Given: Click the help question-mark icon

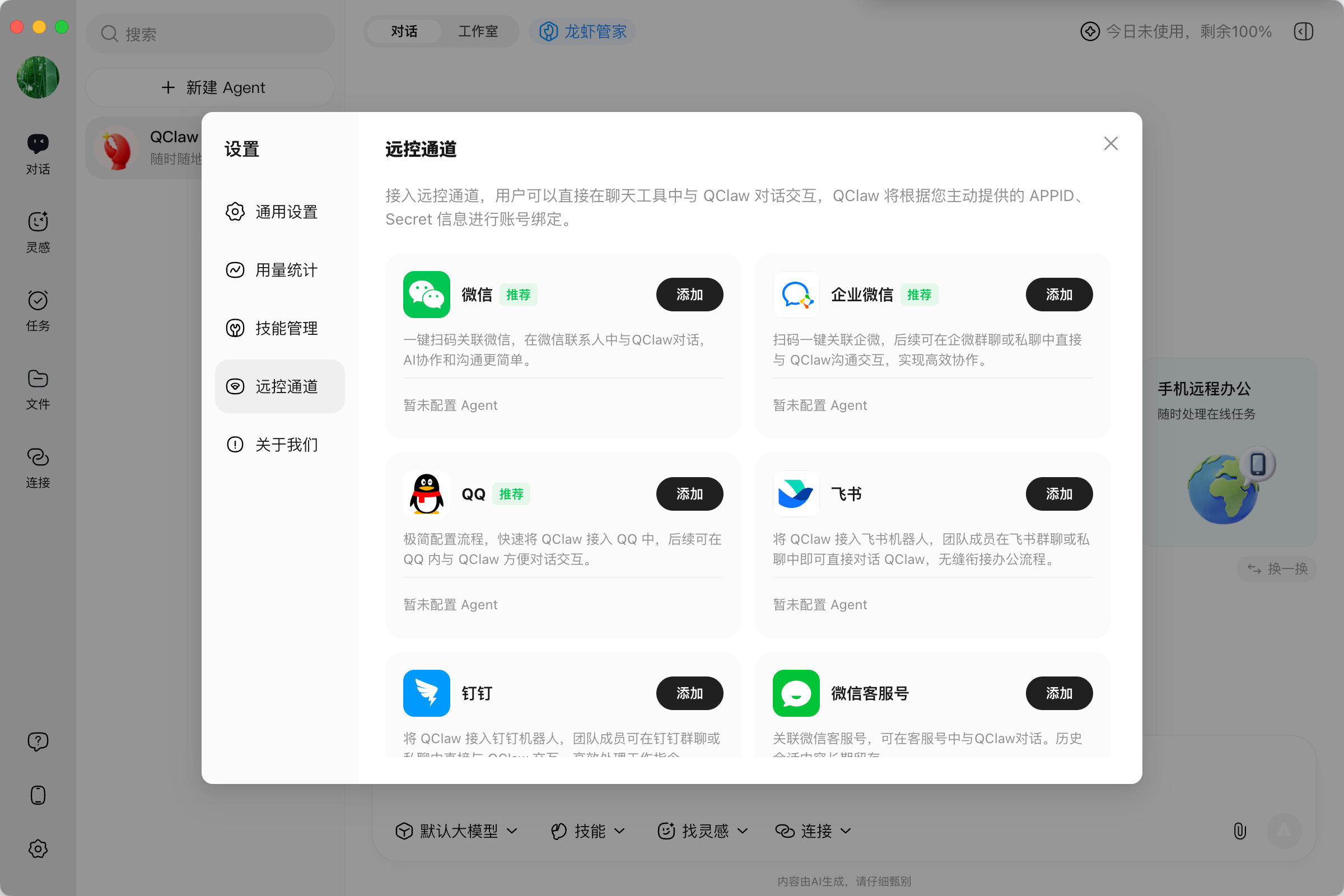Looking at the screenshot, I should [38, 741].
